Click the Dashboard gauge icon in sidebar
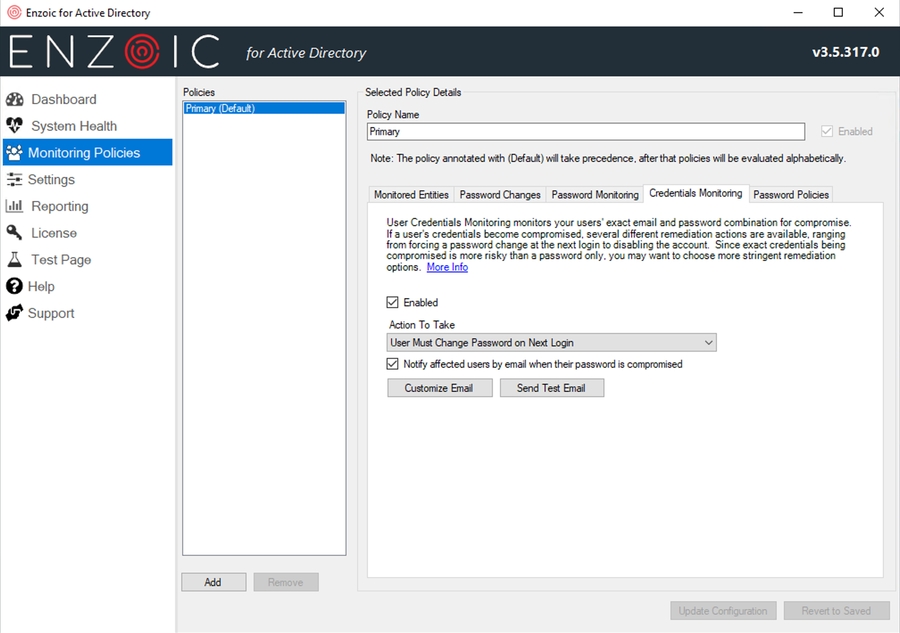 coord(14,100)
